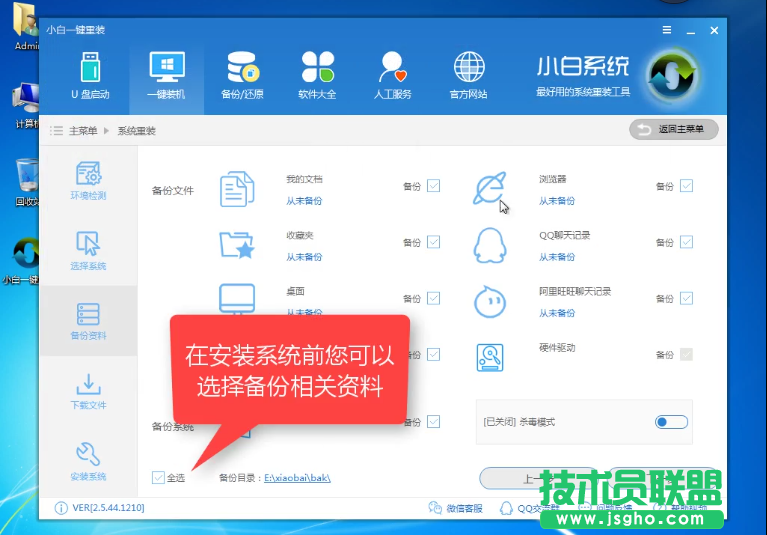This screenshot has width=767, height=535.
Task: Click the 阿里旺旺 chat icon
Action: pyautogui.click(x=490, y=302)
